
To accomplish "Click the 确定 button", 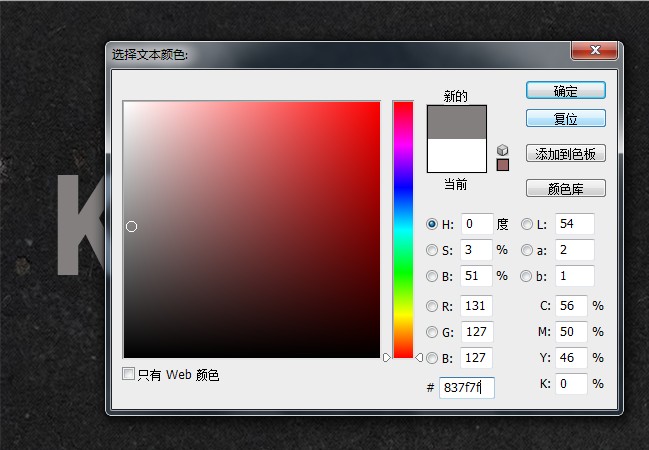I will coord(566,91).
